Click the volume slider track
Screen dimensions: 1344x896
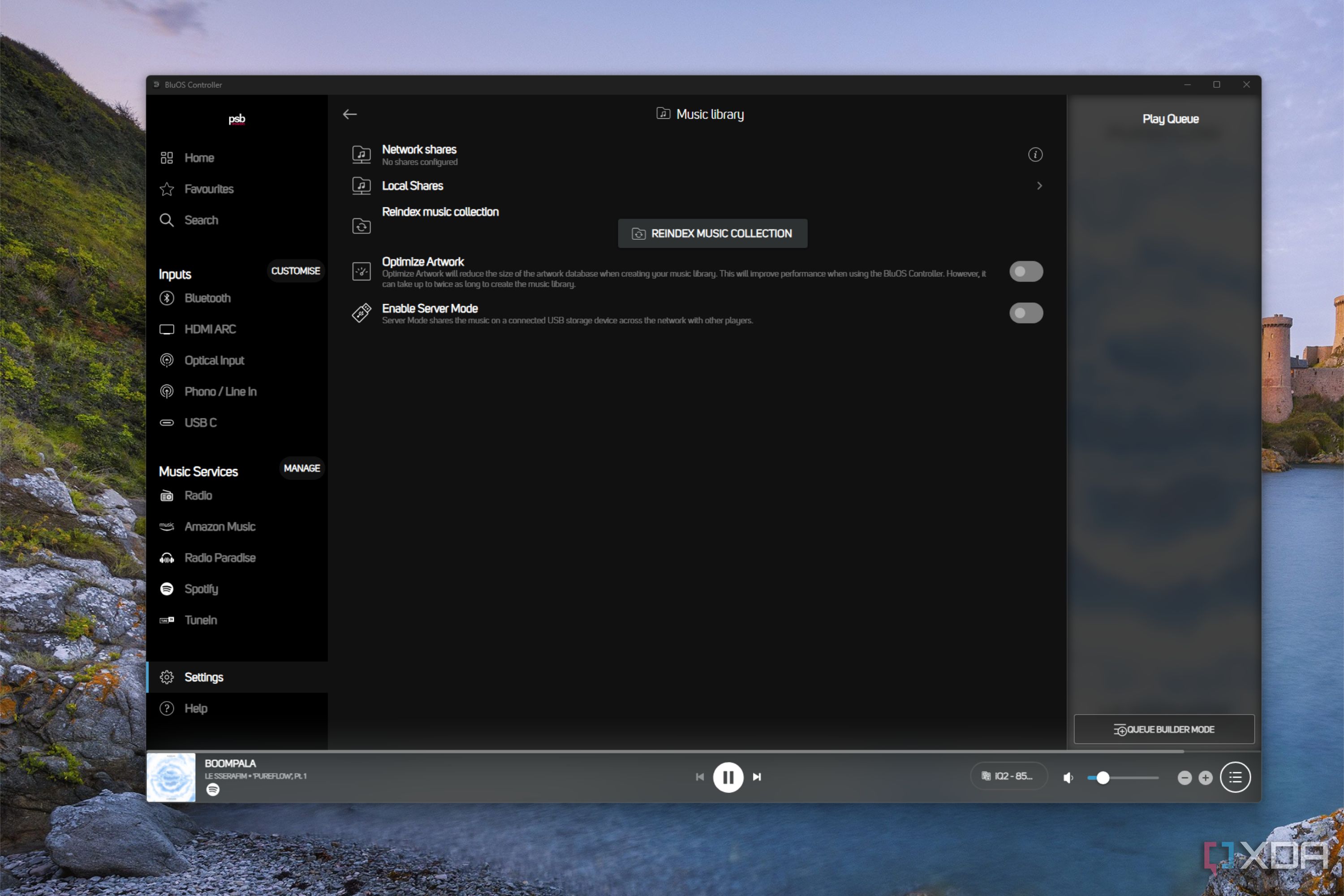point(1124,778)
